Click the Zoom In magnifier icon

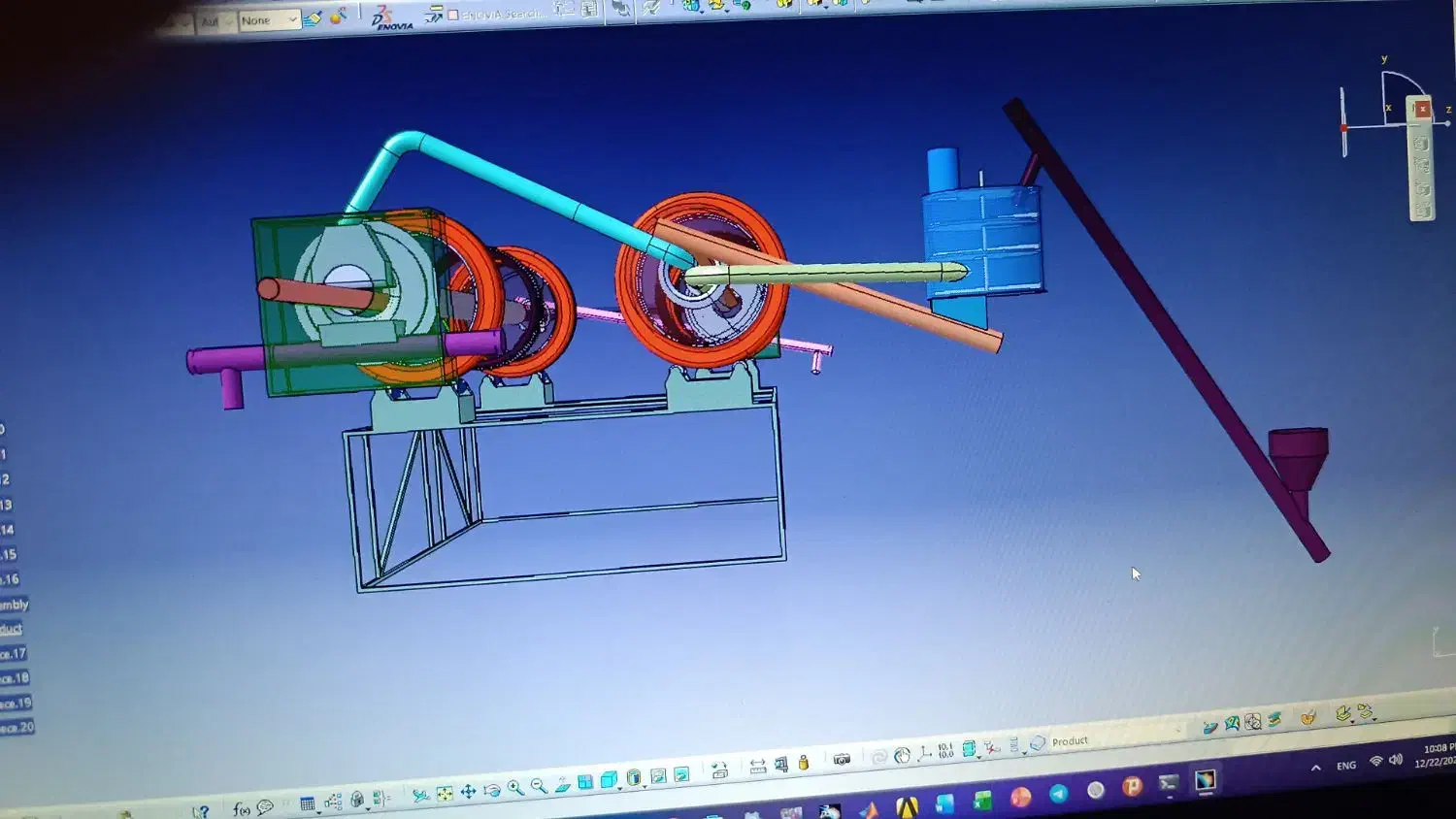point(514,788)
